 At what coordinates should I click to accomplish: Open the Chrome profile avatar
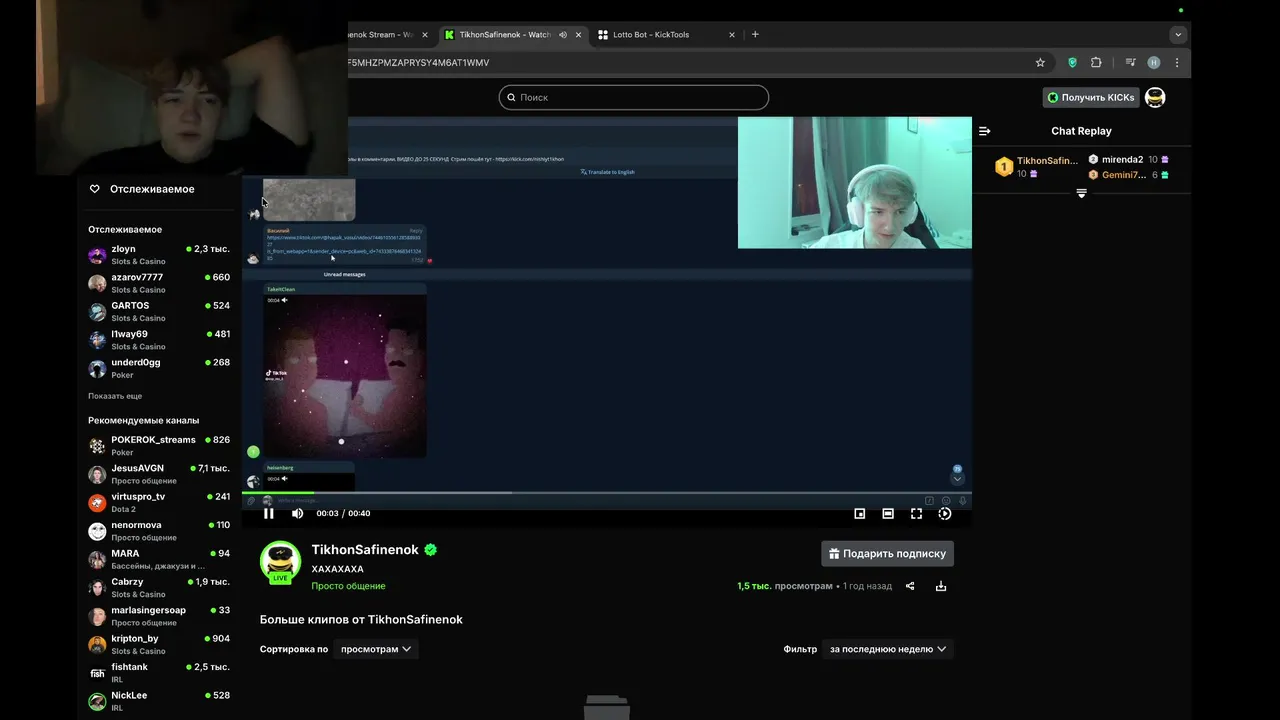[x=1154, y=62]
